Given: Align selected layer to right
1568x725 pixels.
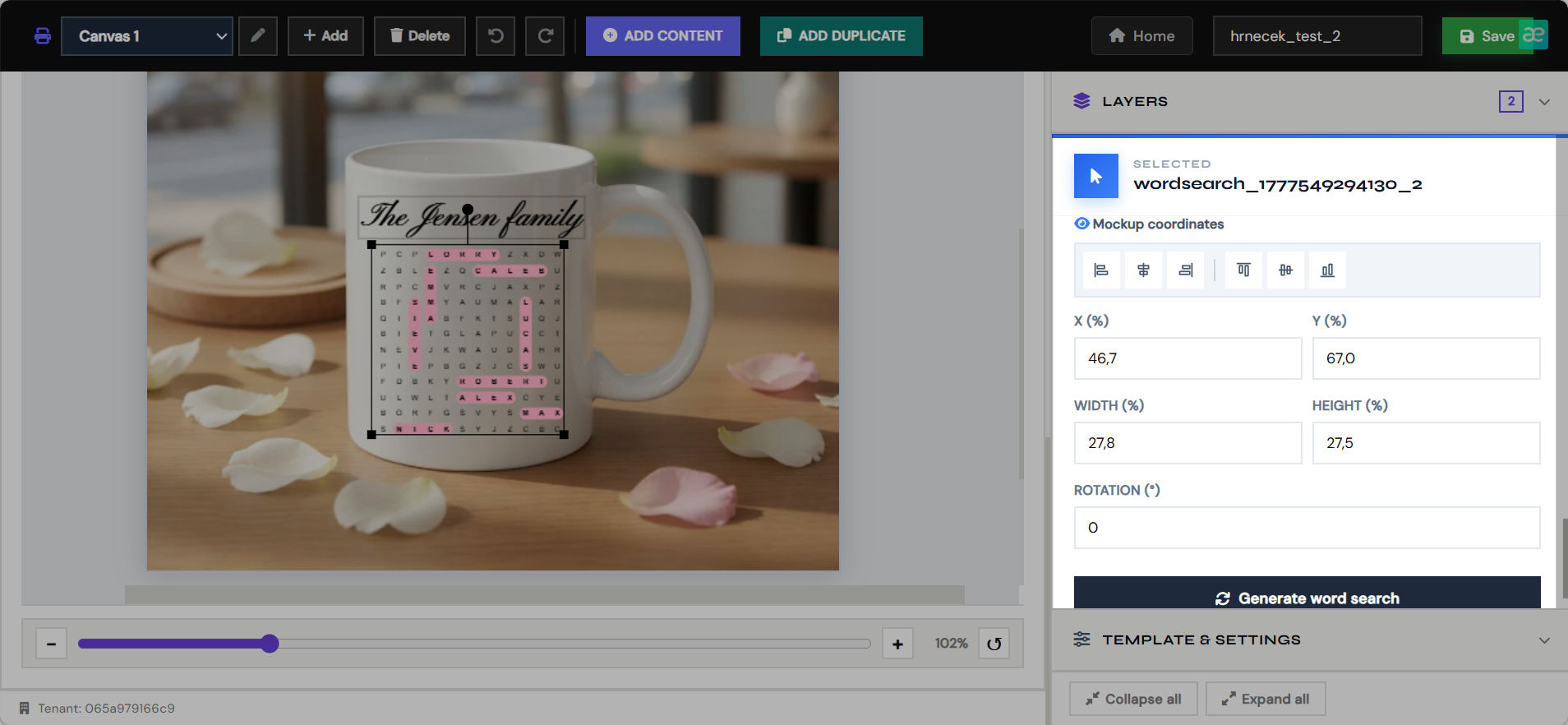Looking at the screenshot, I should [1185, 270].
